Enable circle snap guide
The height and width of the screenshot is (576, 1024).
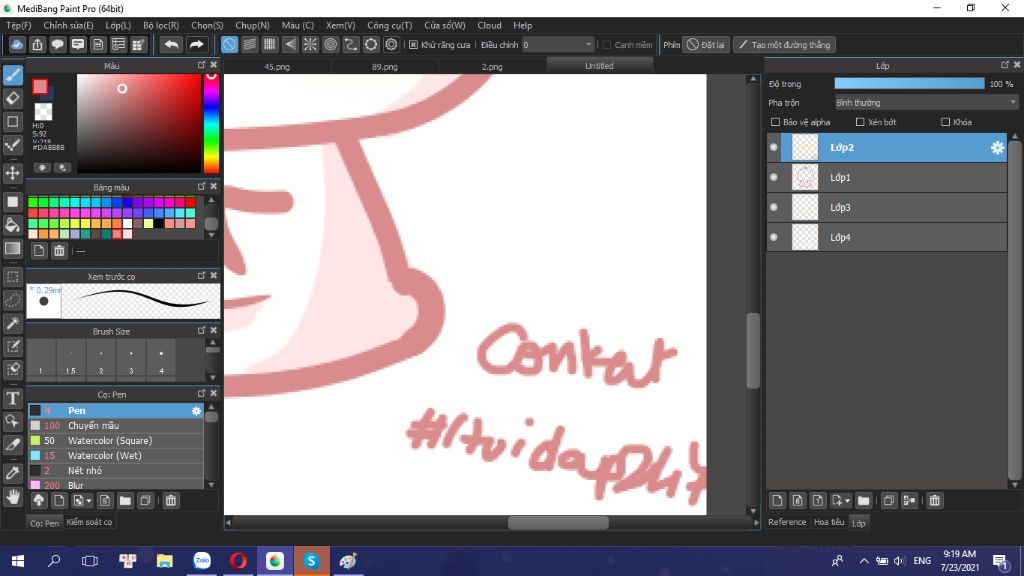330,44
